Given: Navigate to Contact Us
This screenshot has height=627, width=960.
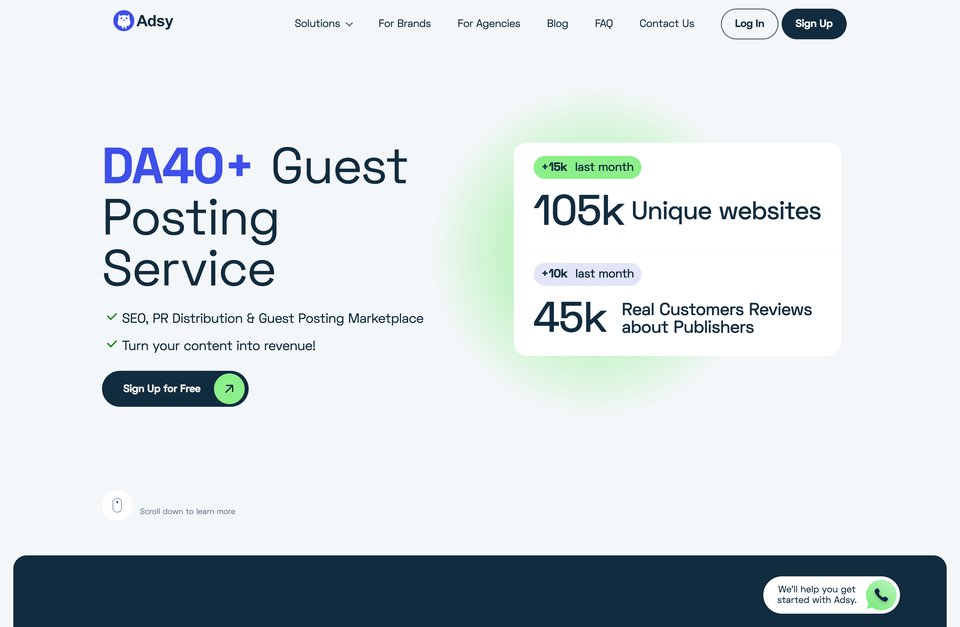Looking at the screenshot, I should pyautogui.click(x=667, y=23).
